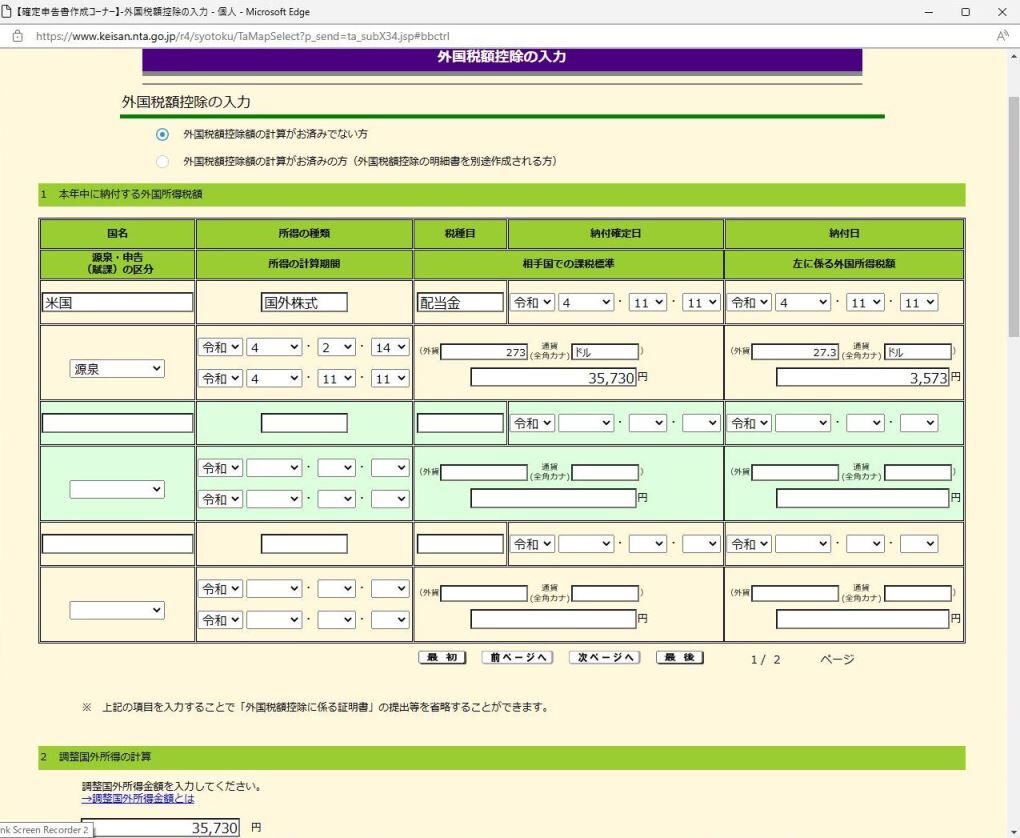Viewport: 1020px width, 838px height.
Task: Click the read aloud icon in address bar
Action: (x=1002, y=36)
